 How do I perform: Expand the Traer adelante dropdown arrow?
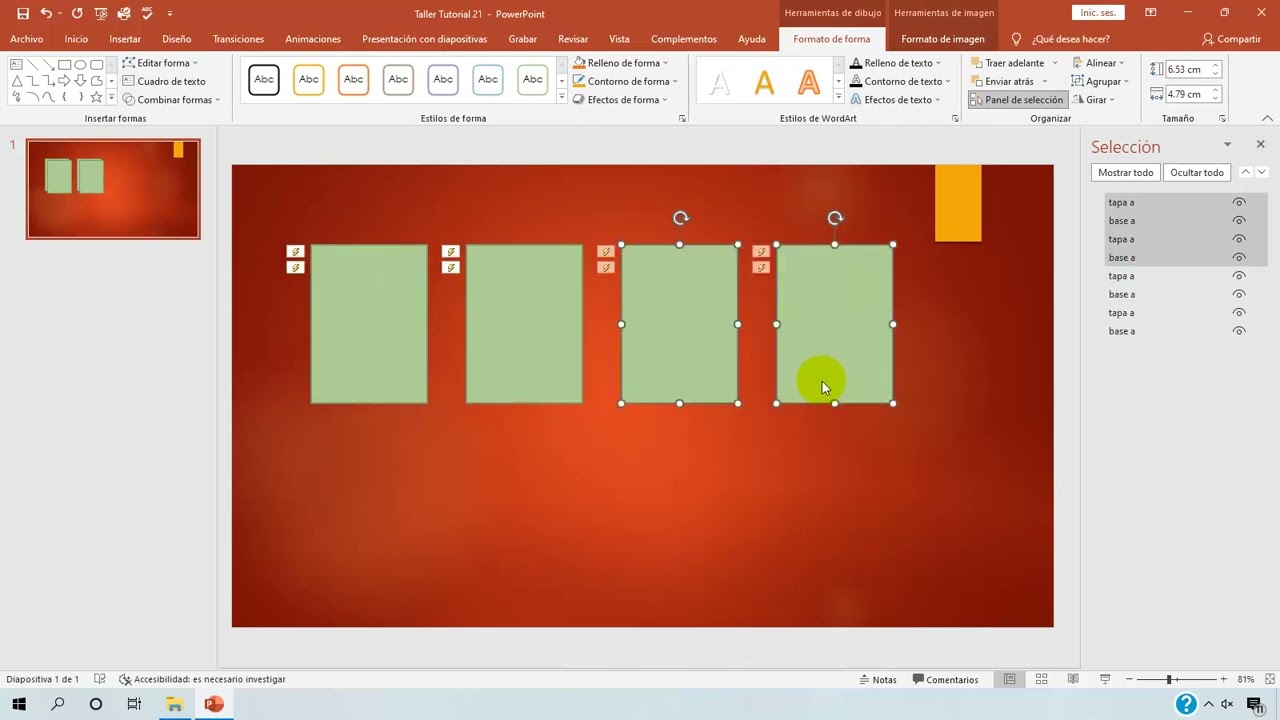point(1054,63)
